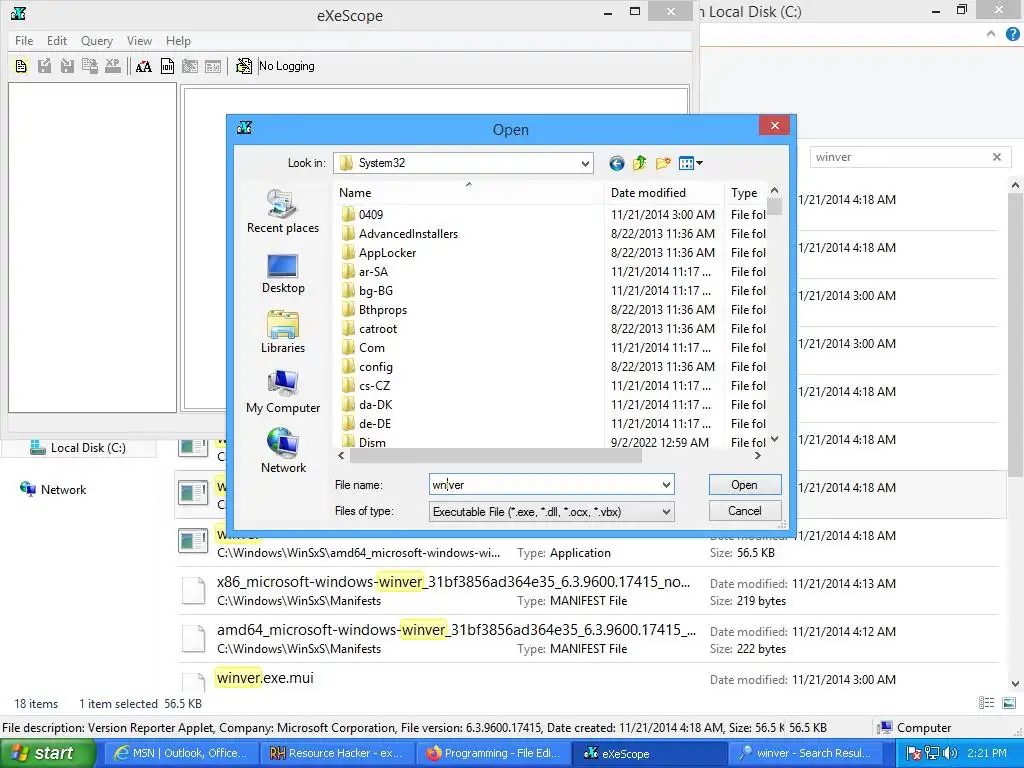This screenshot has width=1024, height=768.
Task: Open the Help menu in eXeScope
Action: pyautogui.click(x=178, y=40)
